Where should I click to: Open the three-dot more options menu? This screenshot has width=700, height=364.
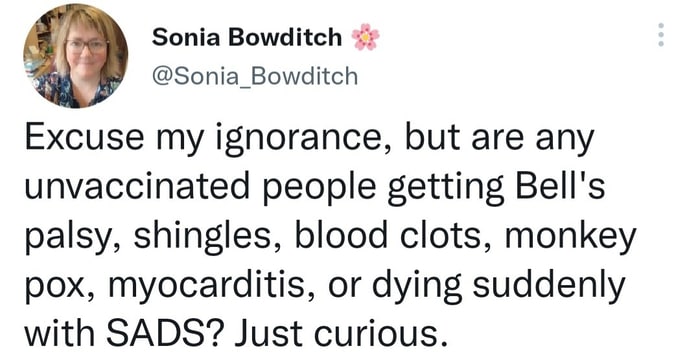click(x=661, y=35)
